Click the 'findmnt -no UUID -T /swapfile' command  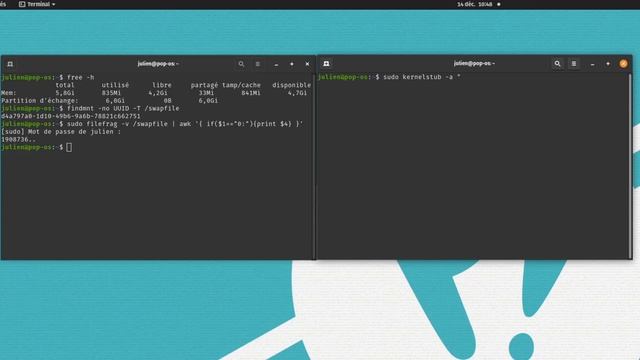[x=123, y=108]
